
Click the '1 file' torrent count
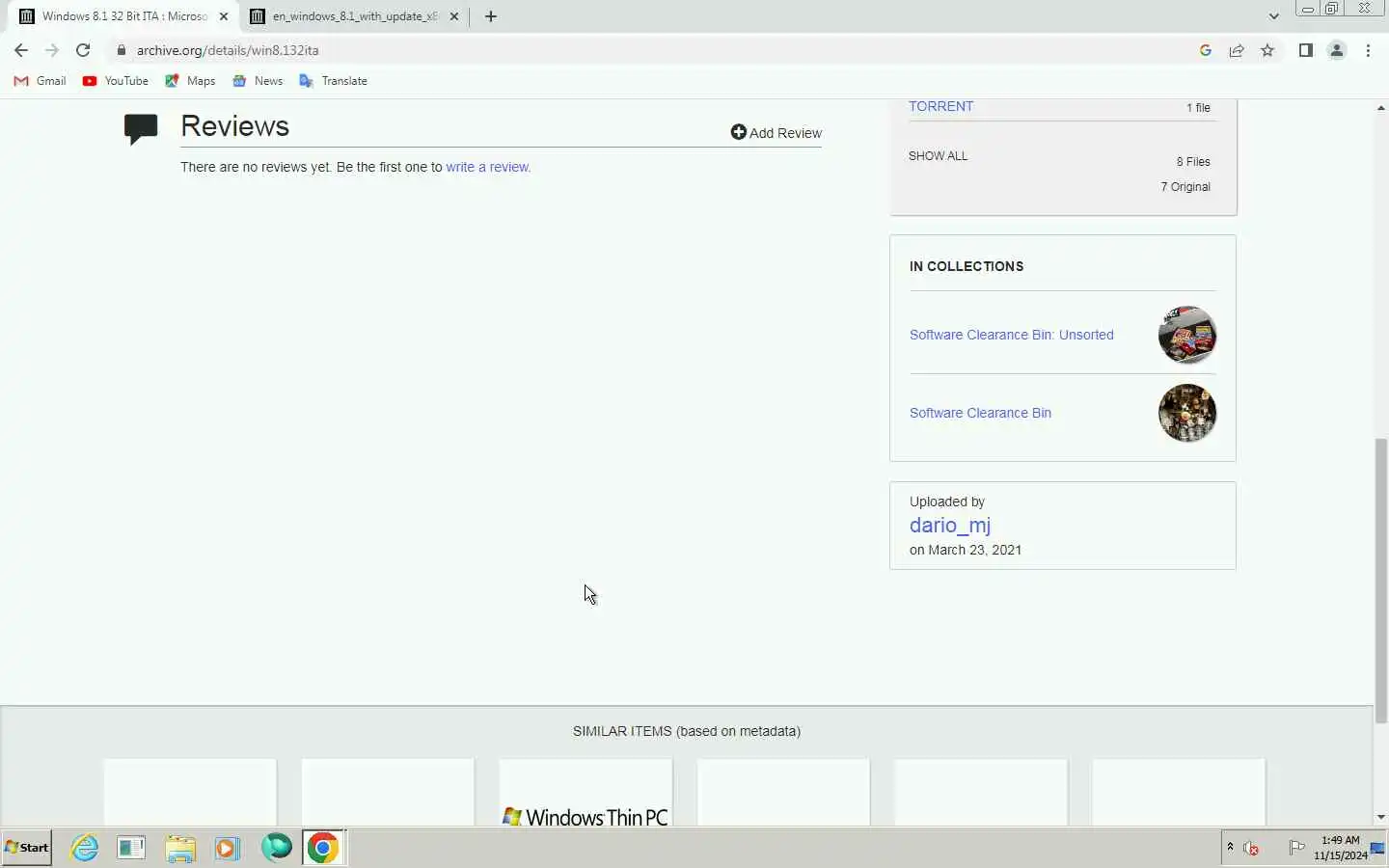coord(1198,108)
